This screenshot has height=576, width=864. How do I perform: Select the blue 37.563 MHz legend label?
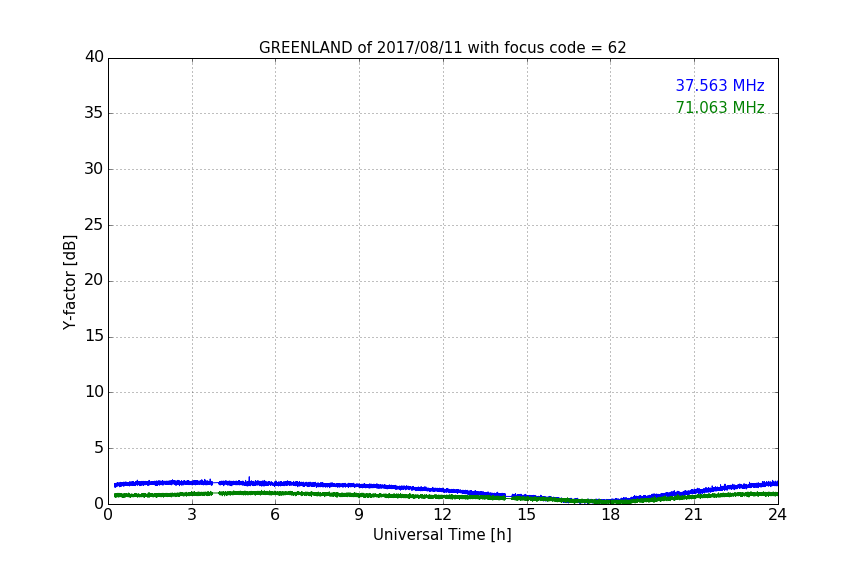click(720, 85)
